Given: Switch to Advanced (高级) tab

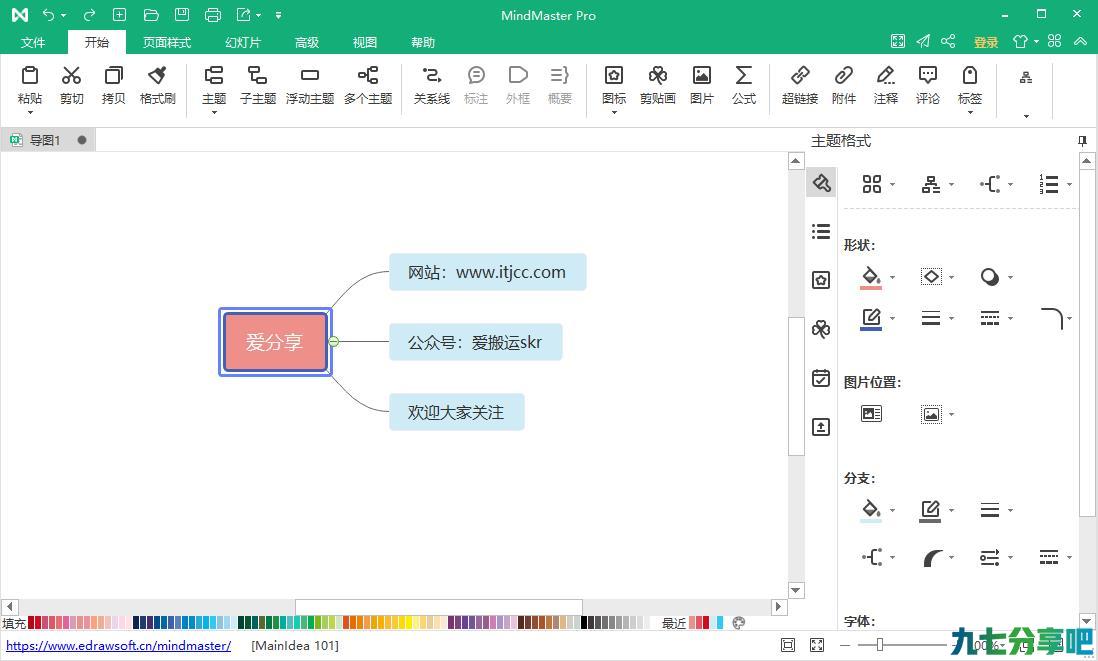Looking at the screenshot, I should pos(307,43).
